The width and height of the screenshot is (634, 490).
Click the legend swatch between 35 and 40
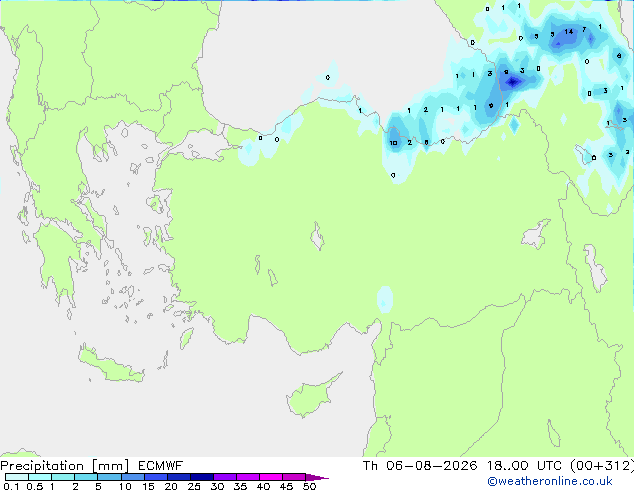coord(247,477)
